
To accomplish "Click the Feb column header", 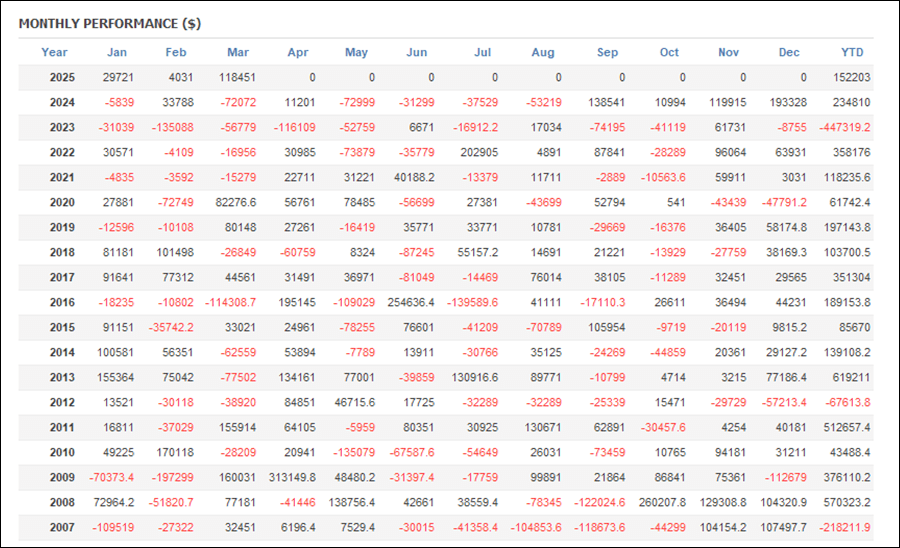I will 176,52.
